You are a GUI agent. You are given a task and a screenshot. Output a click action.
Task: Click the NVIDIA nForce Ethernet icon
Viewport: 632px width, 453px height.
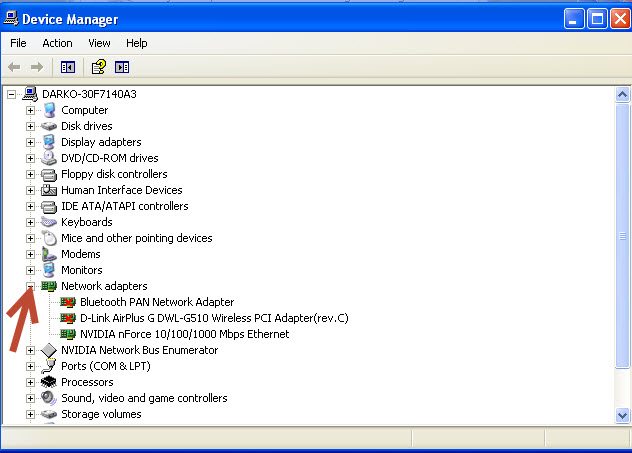click(68, 334)
